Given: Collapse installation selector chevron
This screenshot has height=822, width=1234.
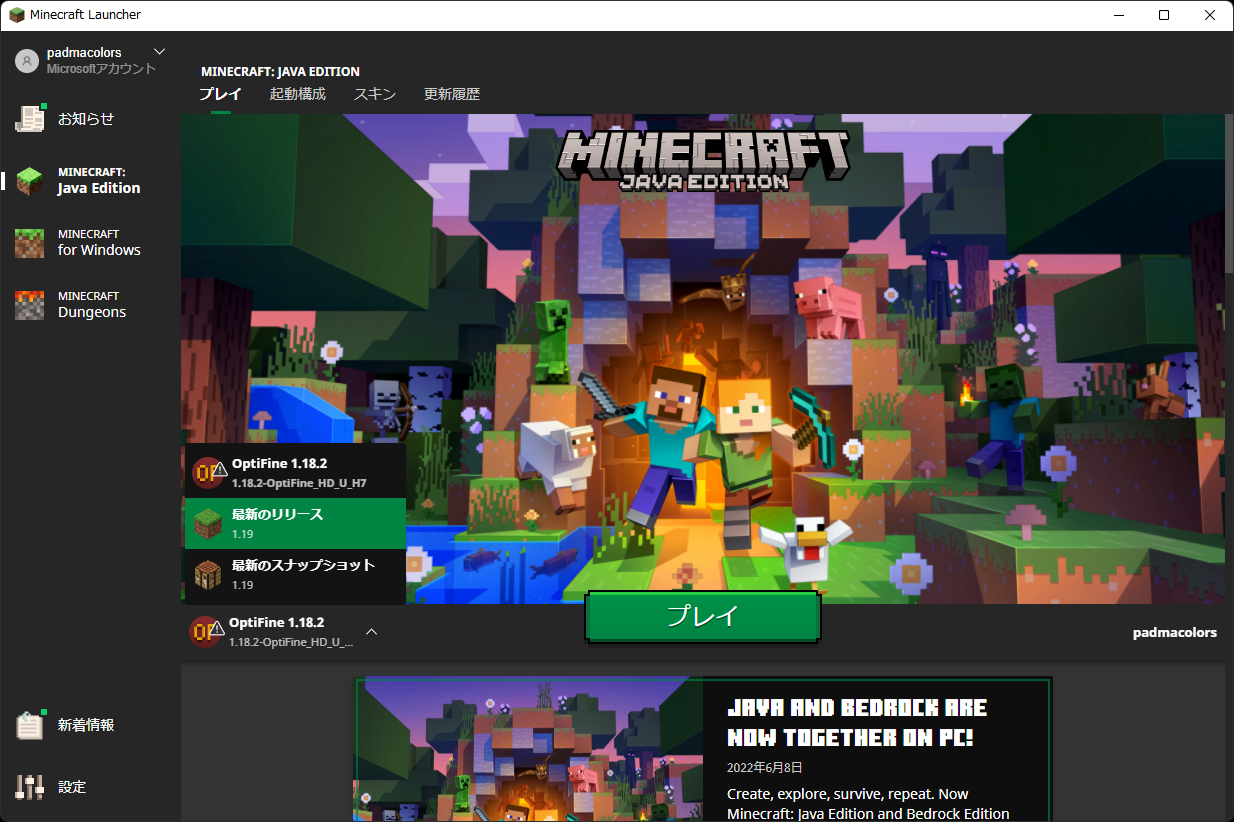Looking at the screenshot, I should point(371,632).
